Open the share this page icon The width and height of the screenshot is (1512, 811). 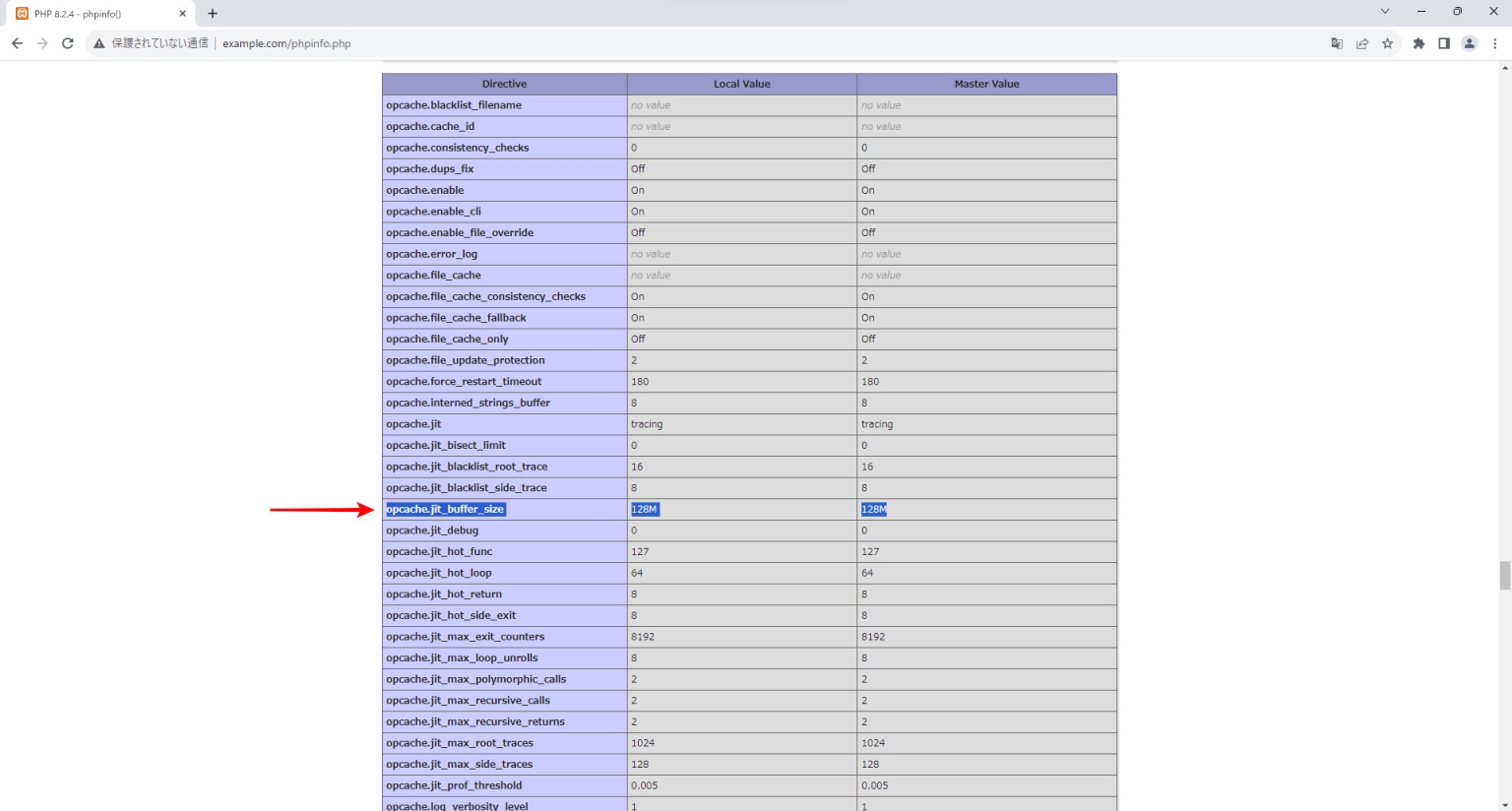pos(1362,43)
